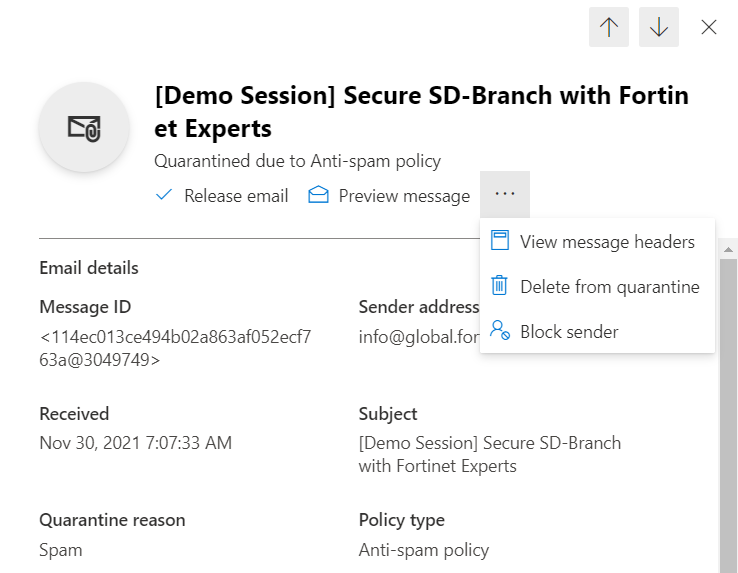The width and height of the screenshot is (738, 573).
Task: Click the received date Nov 30, 2021
Action: (135, 442)
